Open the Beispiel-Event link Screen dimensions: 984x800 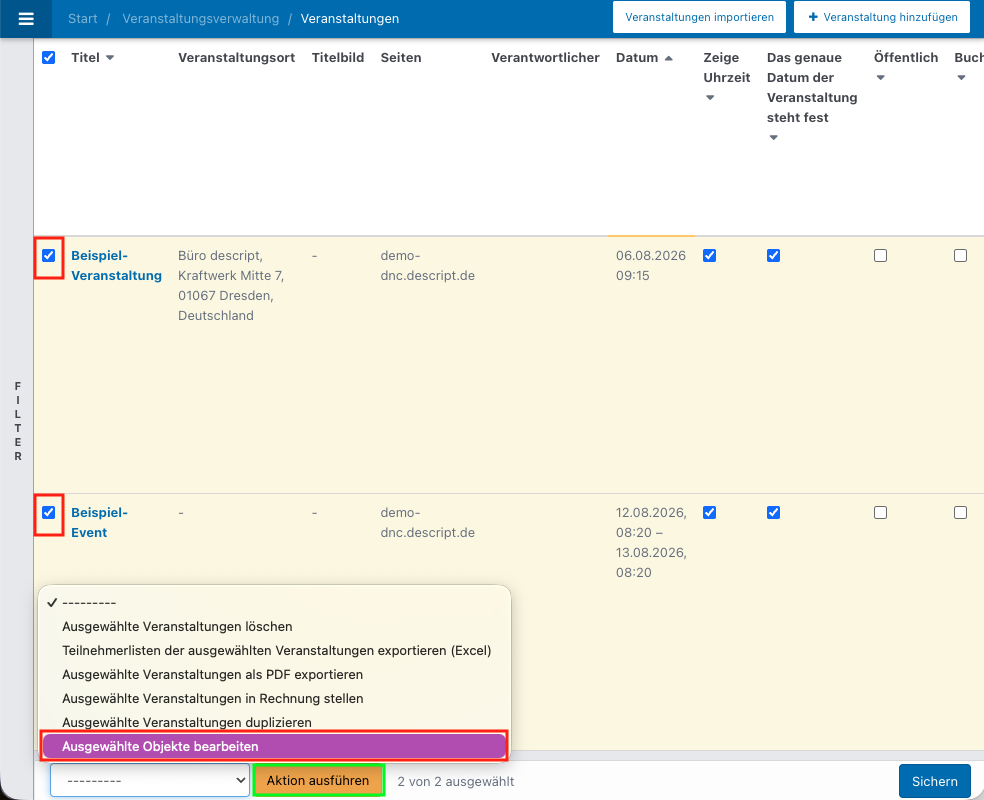point(99,523)
